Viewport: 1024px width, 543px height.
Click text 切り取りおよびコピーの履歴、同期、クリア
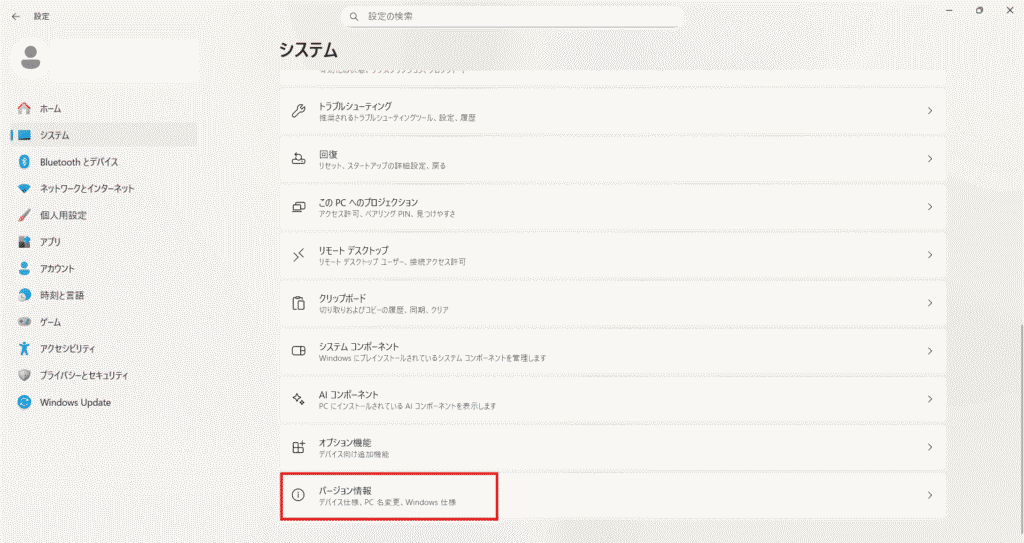pyautogui.click(x=383, y=310)
